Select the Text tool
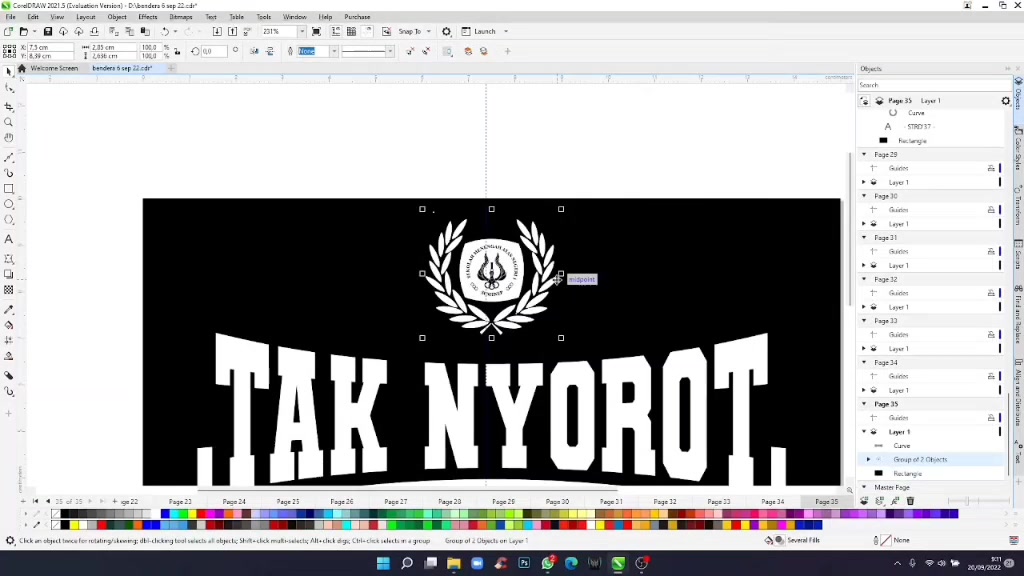1024x576 pixels. (x=8, y=239)
